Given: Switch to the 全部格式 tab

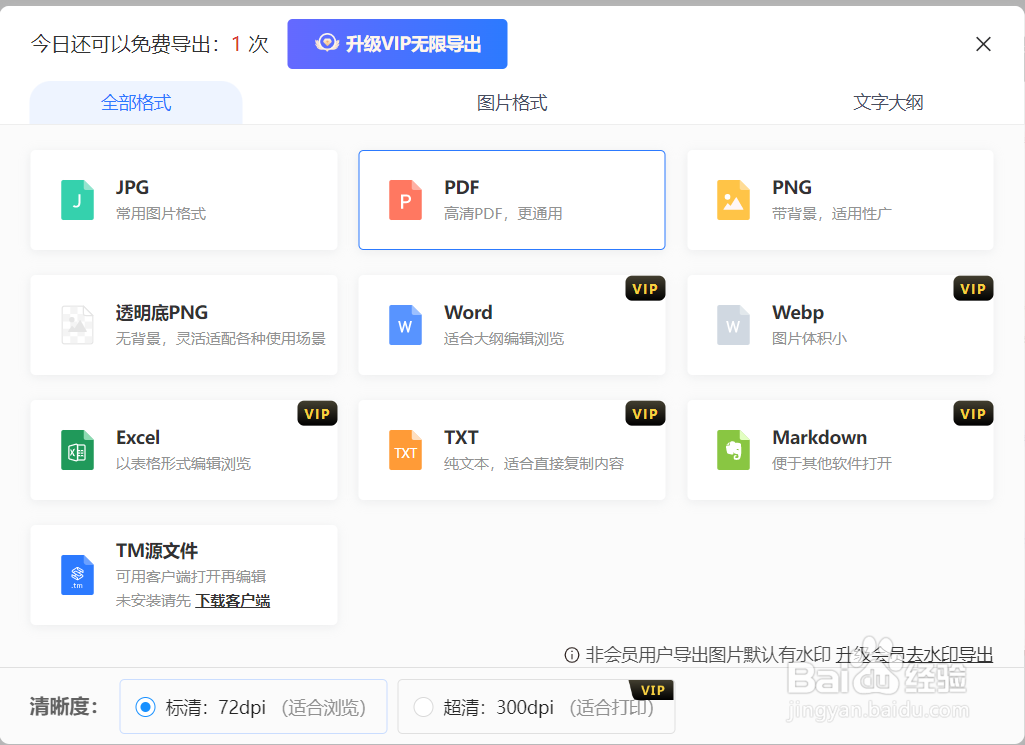Looking at the screenshot, I should point(136,102).
